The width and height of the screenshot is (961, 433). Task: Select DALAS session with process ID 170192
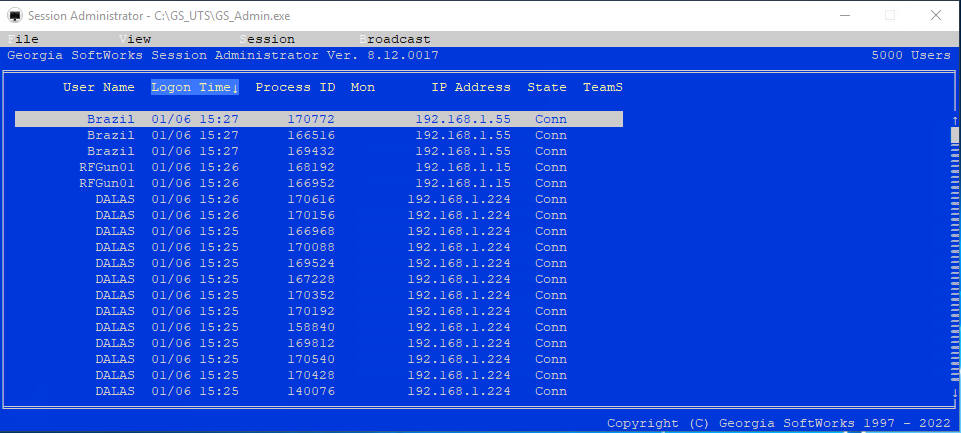(x=319, y=311)
